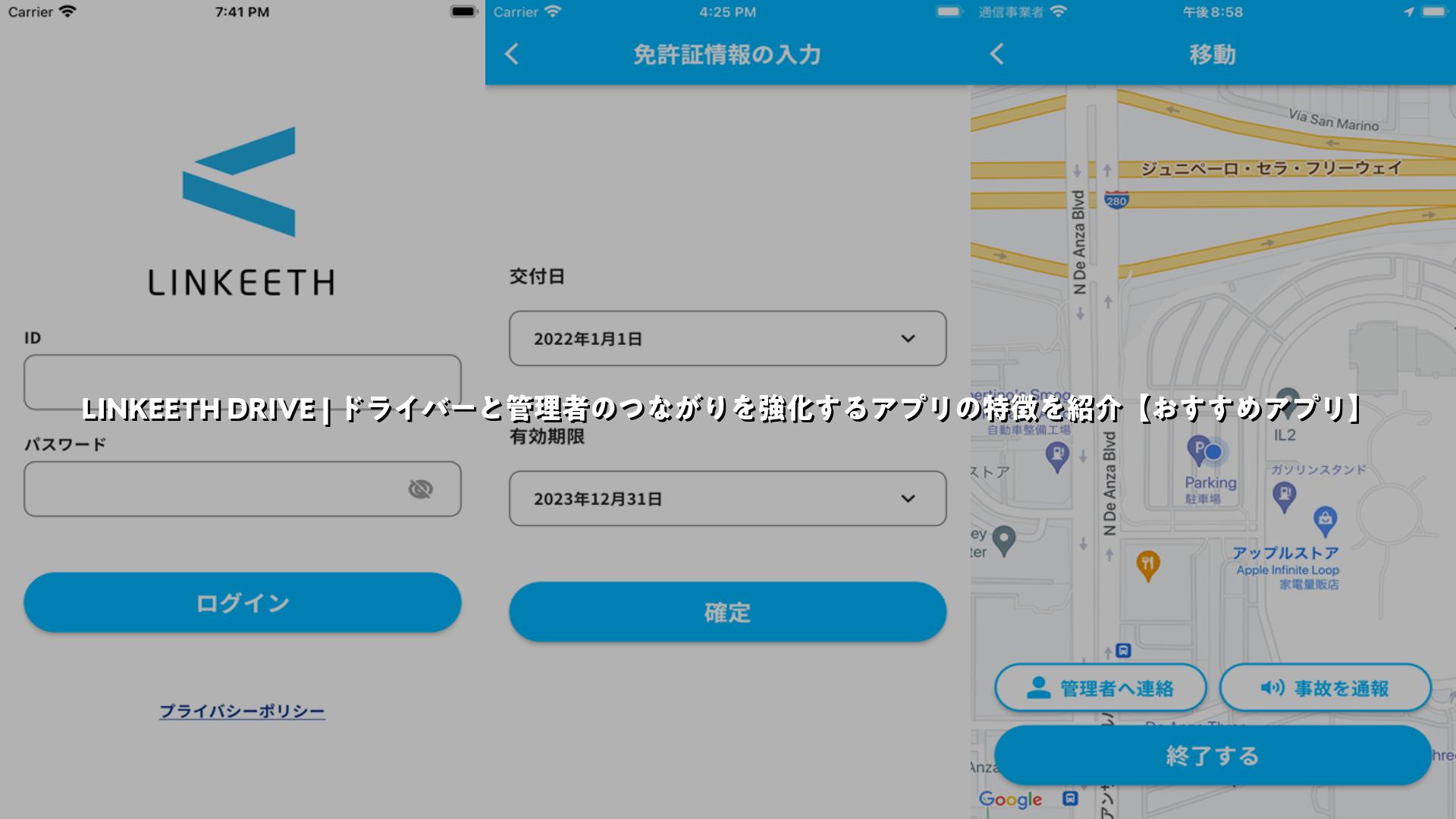Open the 有効期限 date dropdown
This screenshot has height=819, width=1456.
[727, 498]
